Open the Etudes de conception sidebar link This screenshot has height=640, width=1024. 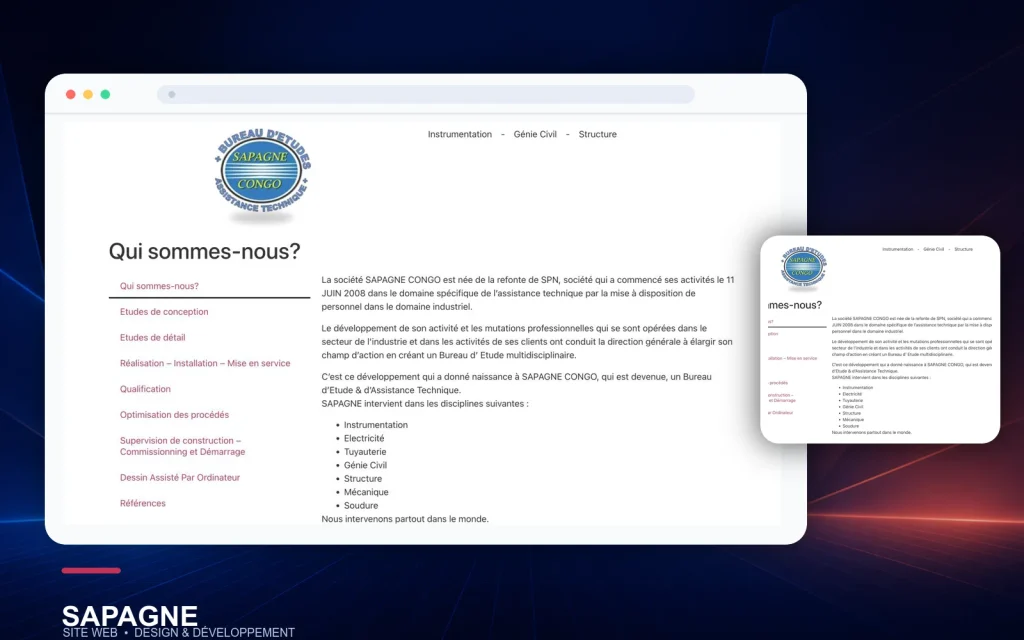164,312
